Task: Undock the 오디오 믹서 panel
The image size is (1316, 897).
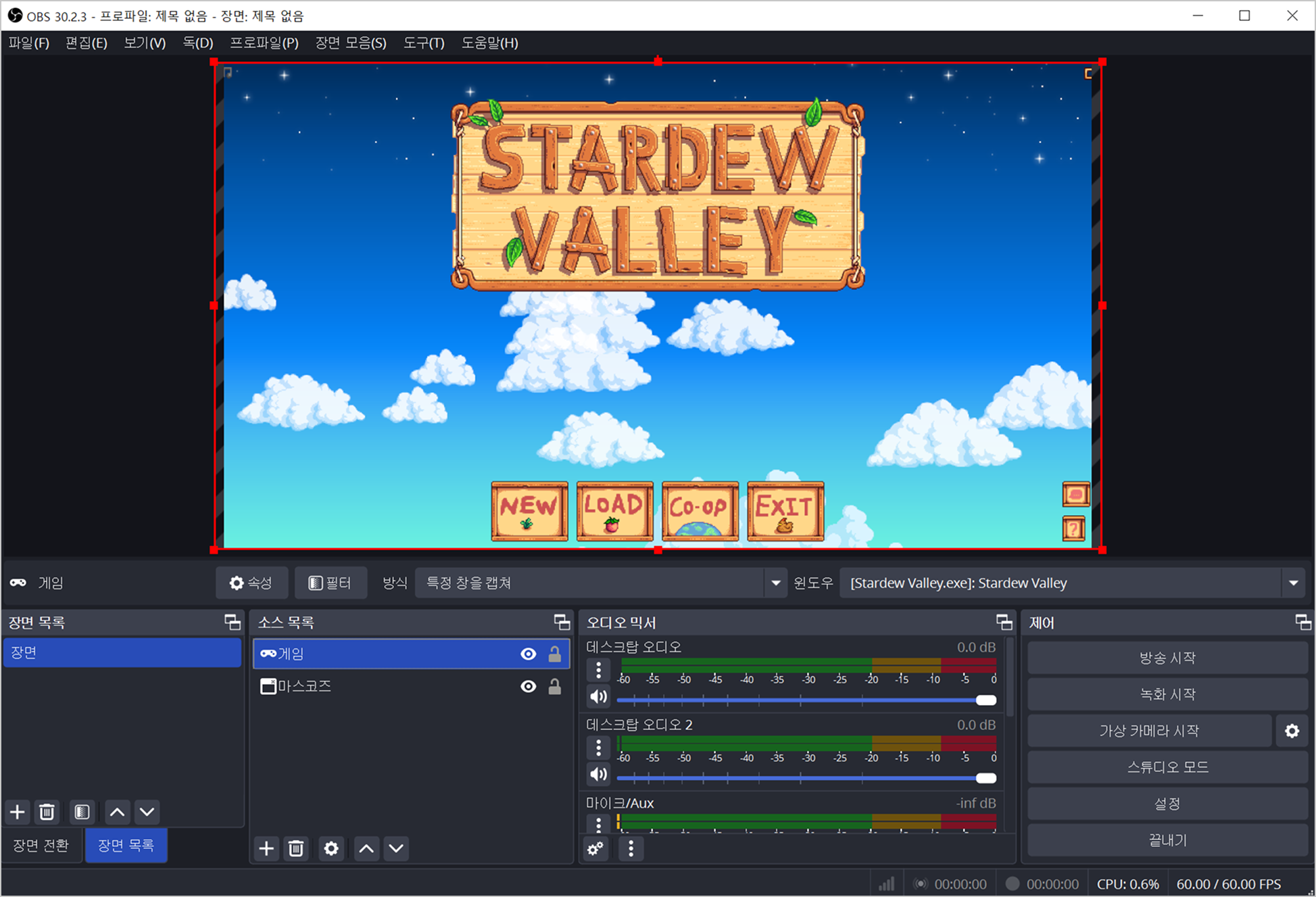Action: (1004, 622)
